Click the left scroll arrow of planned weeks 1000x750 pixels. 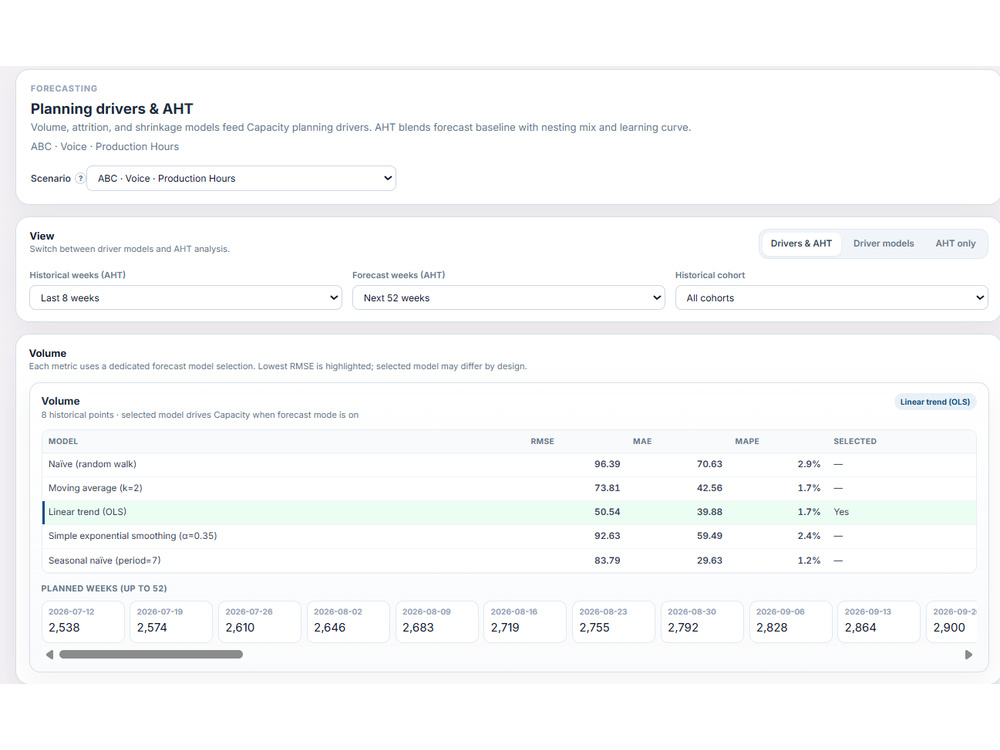click(49, 654)
